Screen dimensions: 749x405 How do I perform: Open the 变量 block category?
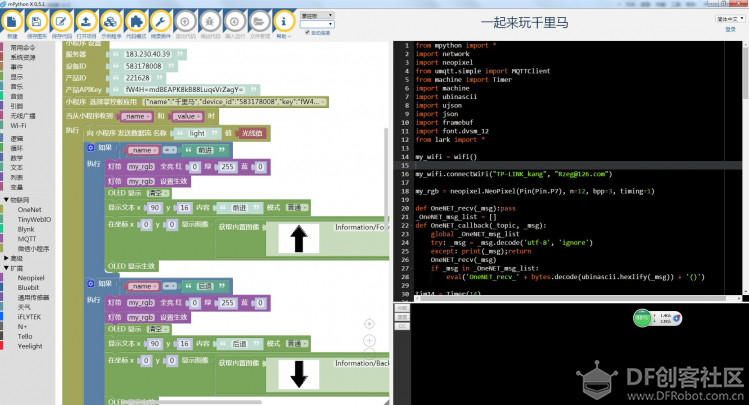coord(16,187)
